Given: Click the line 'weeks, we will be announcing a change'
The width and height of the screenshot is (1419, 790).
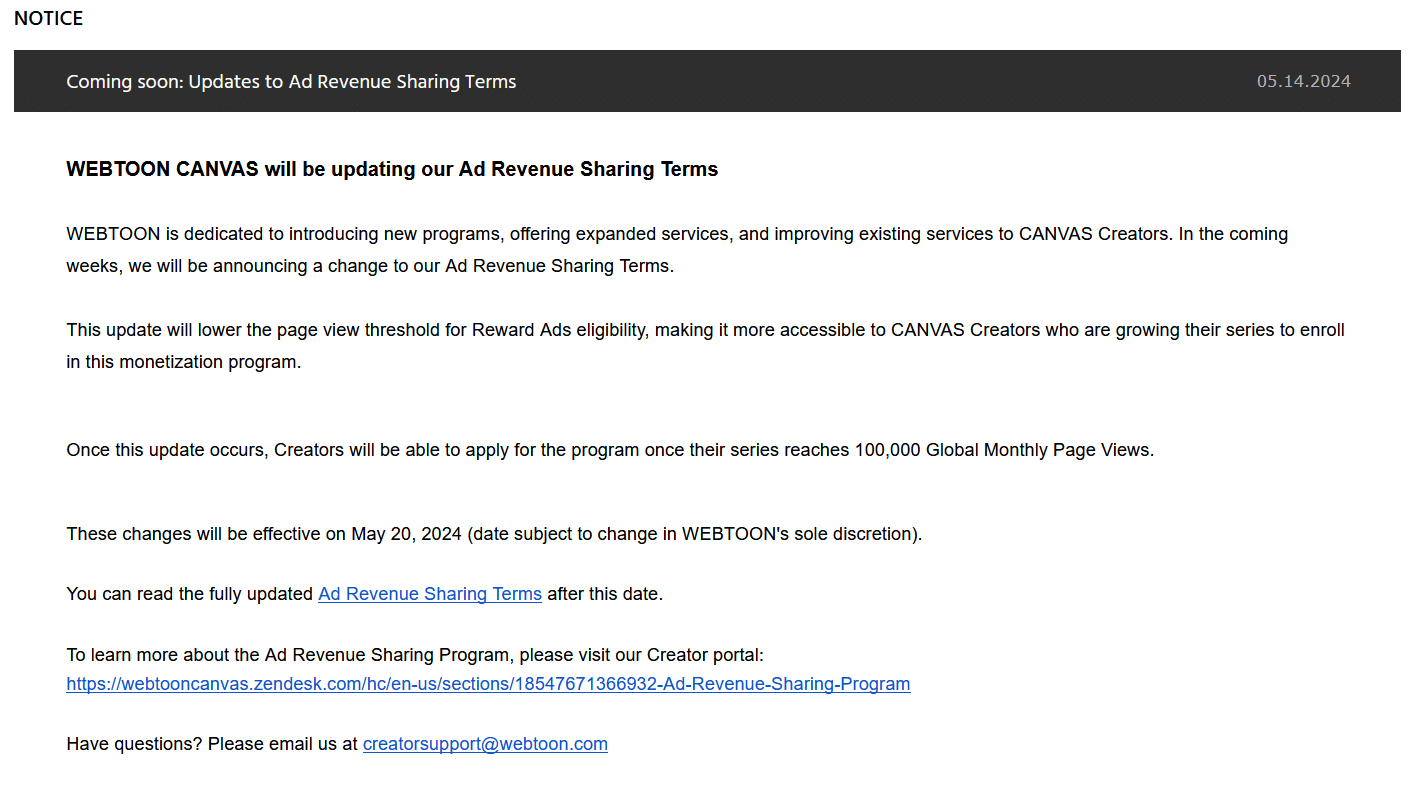Looking at the screenshot, I should [x=370, y=266].
